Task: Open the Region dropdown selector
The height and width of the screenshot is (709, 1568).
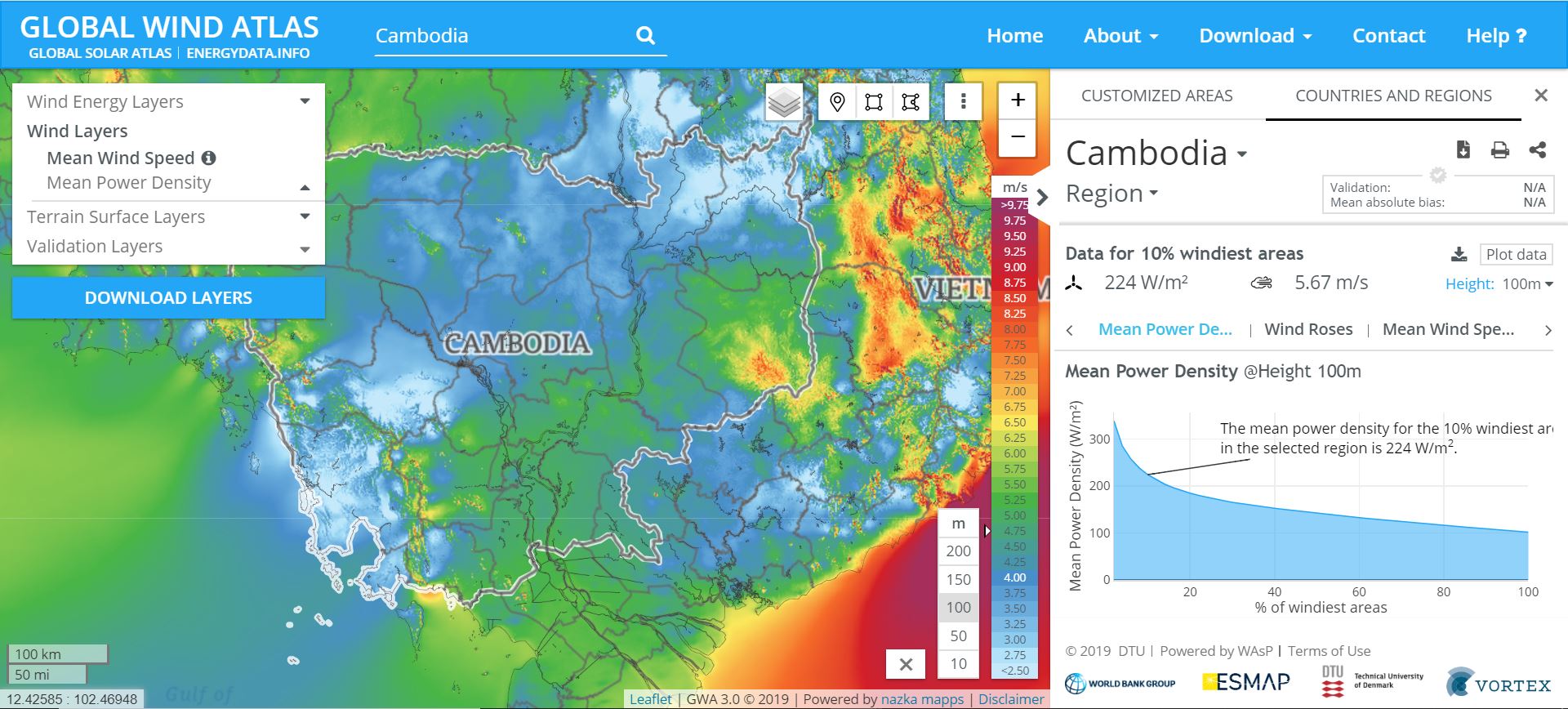Action: pos(1111,194)
